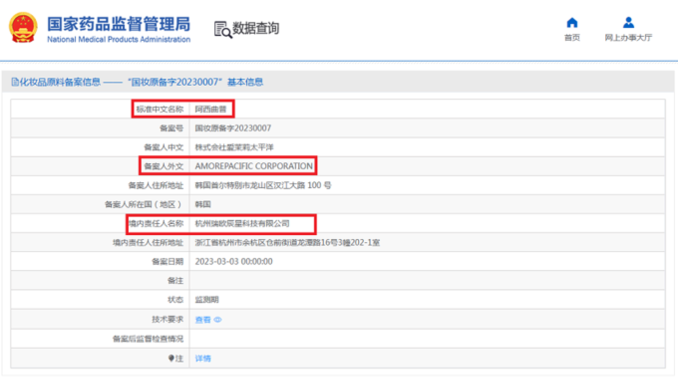Image resolution: width=678 pixels, height=382 pixels.
Task: Click the "监测期" status value
Action: click(207, 299)
